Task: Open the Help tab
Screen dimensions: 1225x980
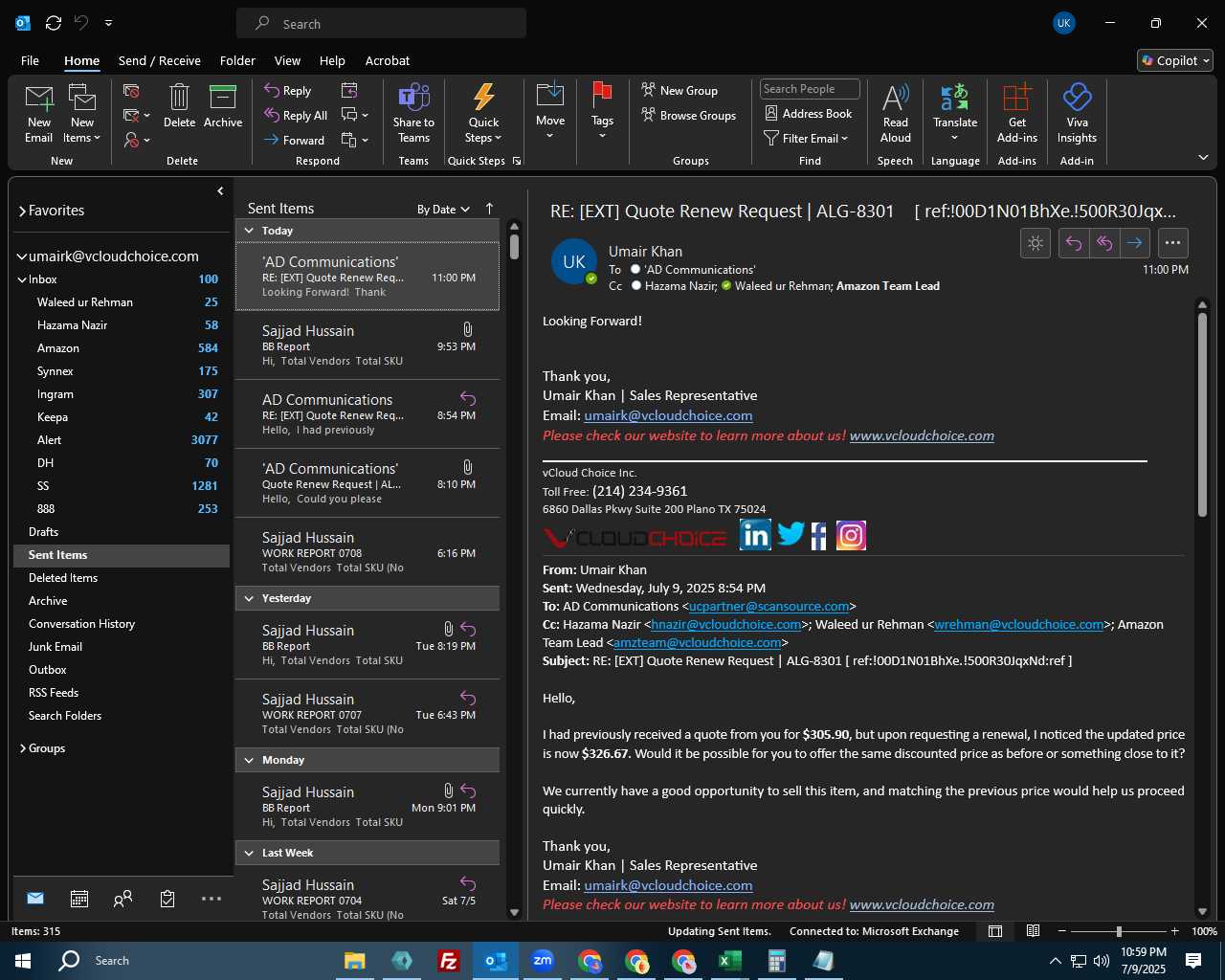Action: tap(332, 60)
